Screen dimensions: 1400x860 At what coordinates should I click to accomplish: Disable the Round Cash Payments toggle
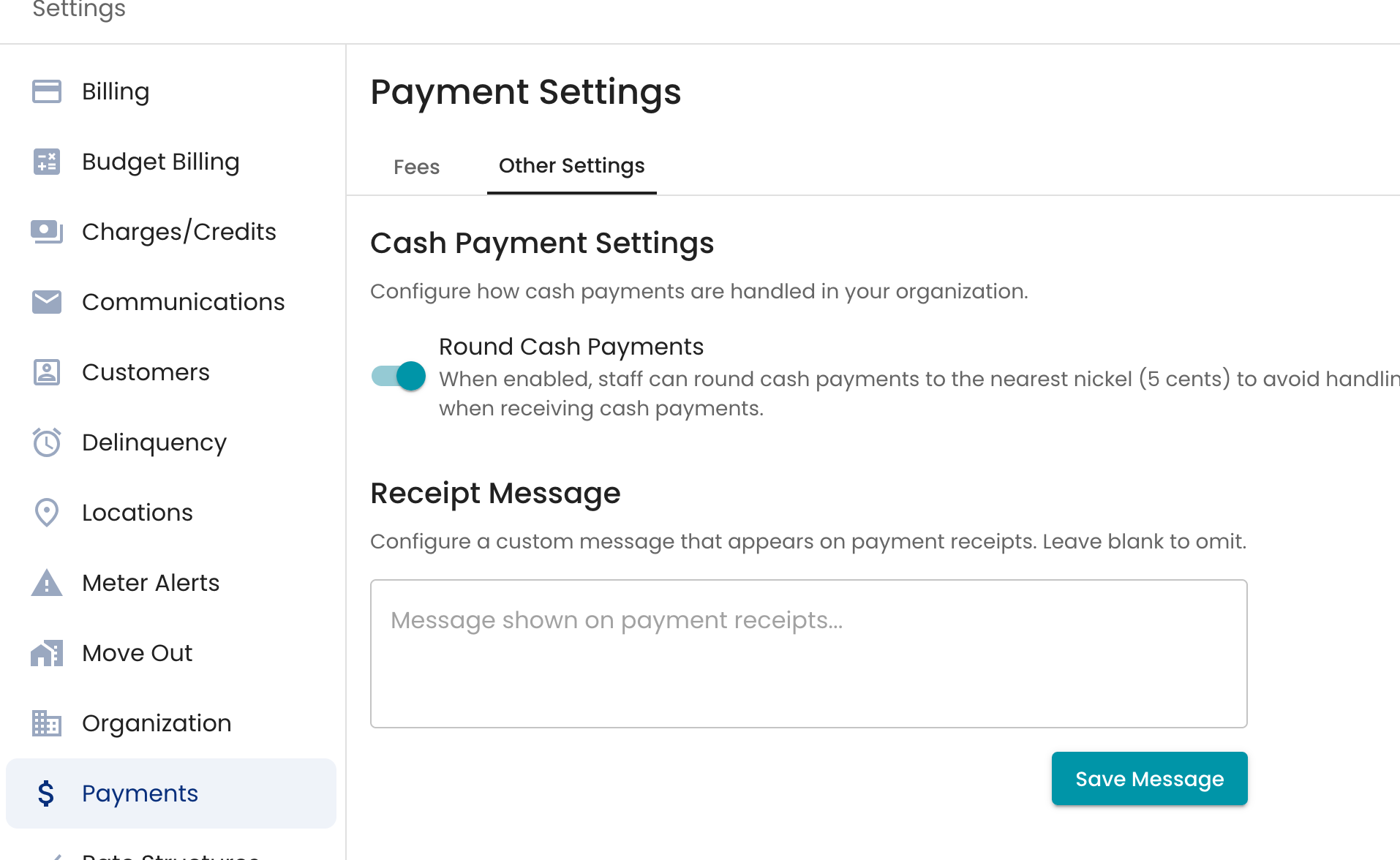(x=399, y=376)
